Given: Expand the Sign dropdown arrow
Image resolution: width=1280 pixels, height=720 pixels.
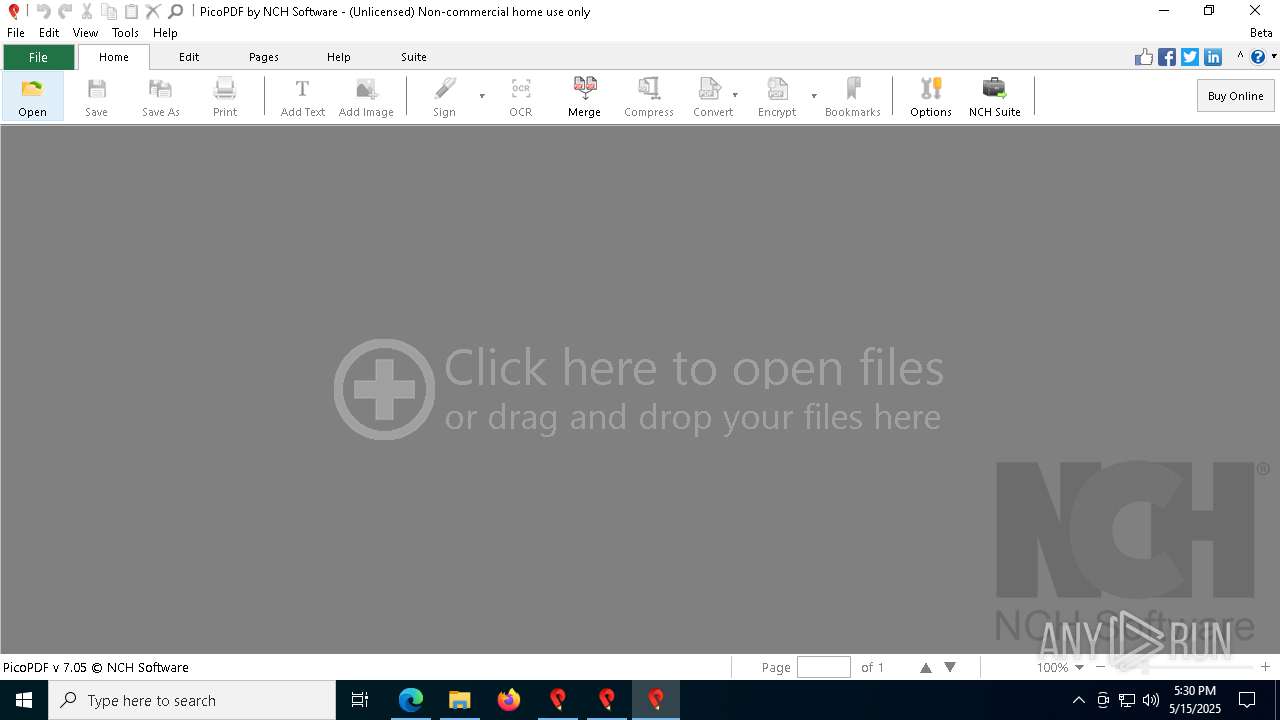Looking at the screenshot, I should [482, 96].
